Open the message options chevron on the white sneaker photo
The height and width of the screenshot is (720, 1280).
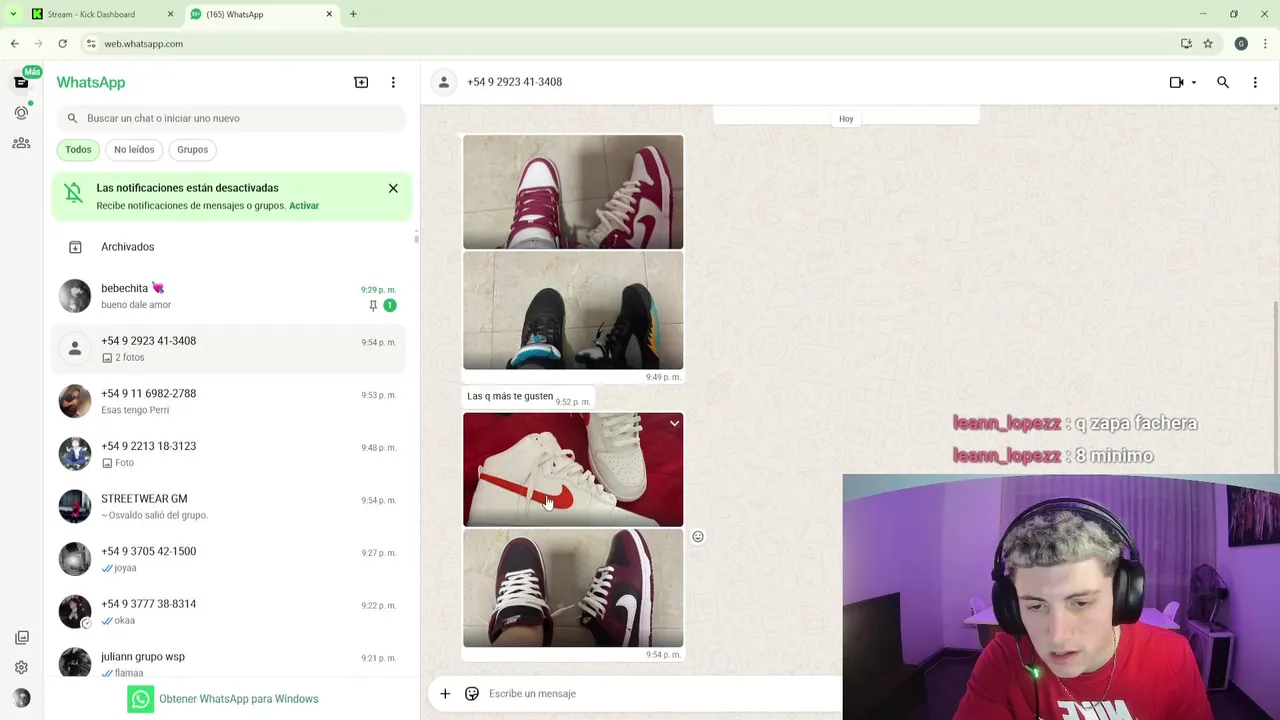coord(674,424)
